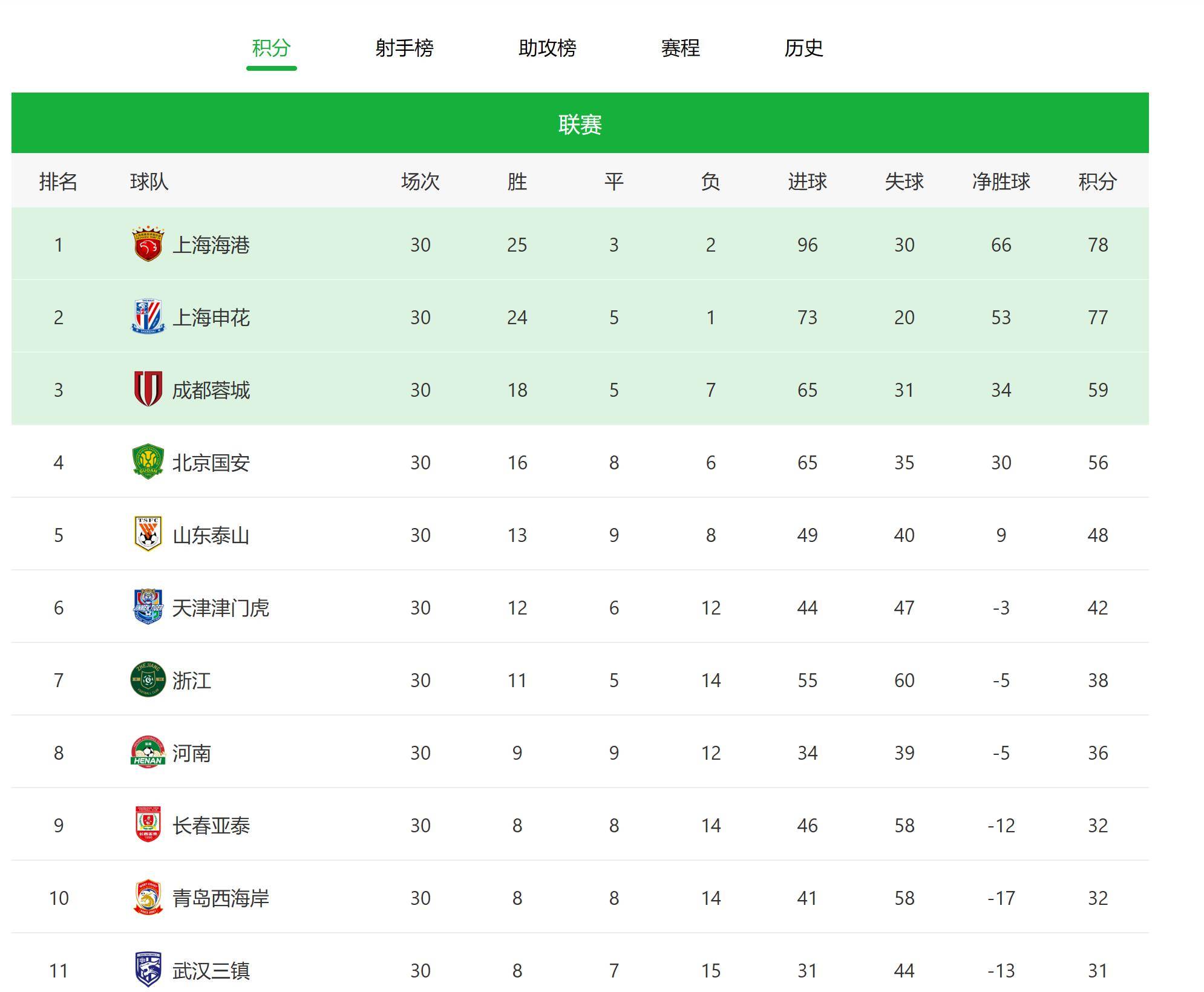
Task: Click the Qingdao West Coast (青岛西海岸) crest
Action: [x=148, y=898]
